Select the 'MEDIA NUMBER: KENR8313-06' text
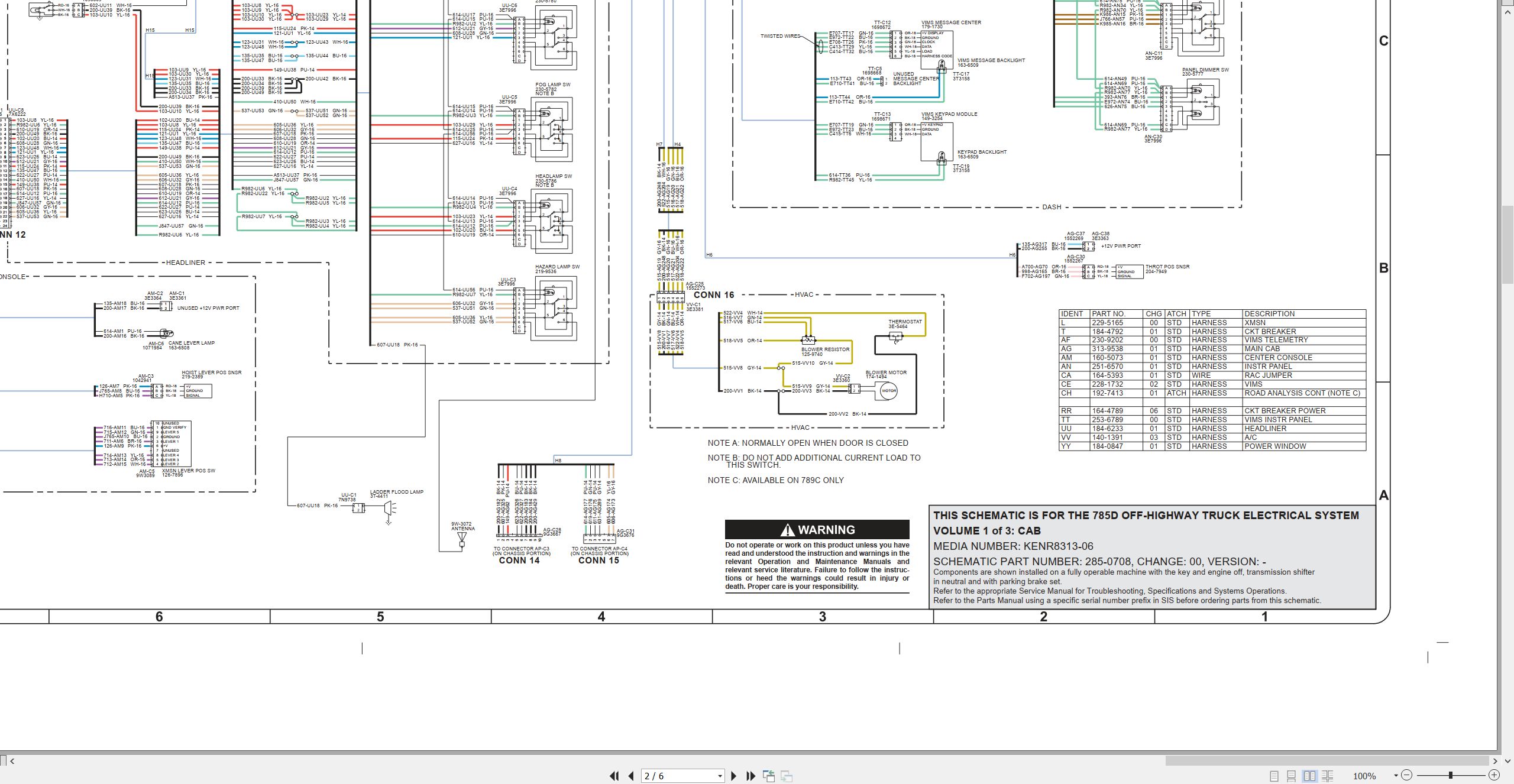Screen dimensions: 1514x784 click(x=1013, y=546)
